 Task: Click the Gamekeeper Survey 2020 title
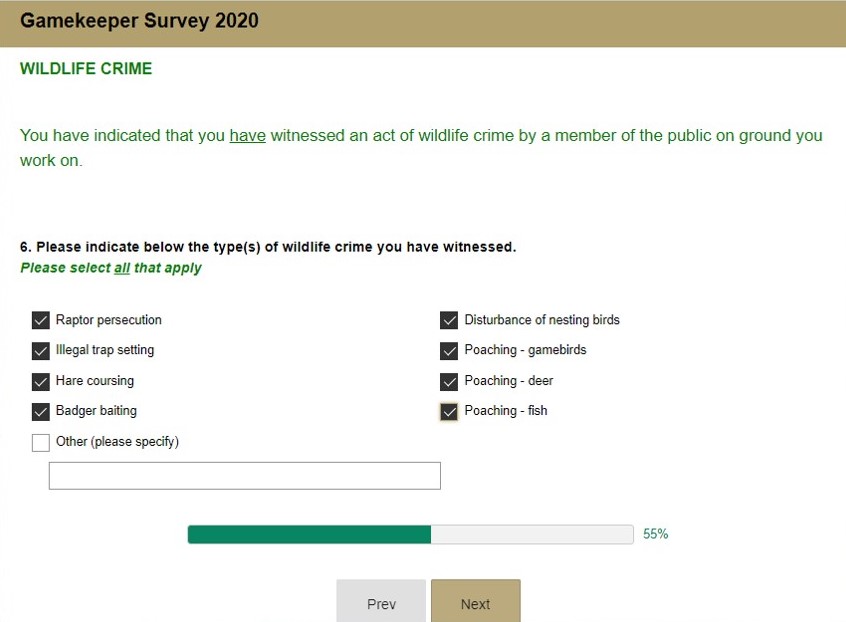(139, 21)
